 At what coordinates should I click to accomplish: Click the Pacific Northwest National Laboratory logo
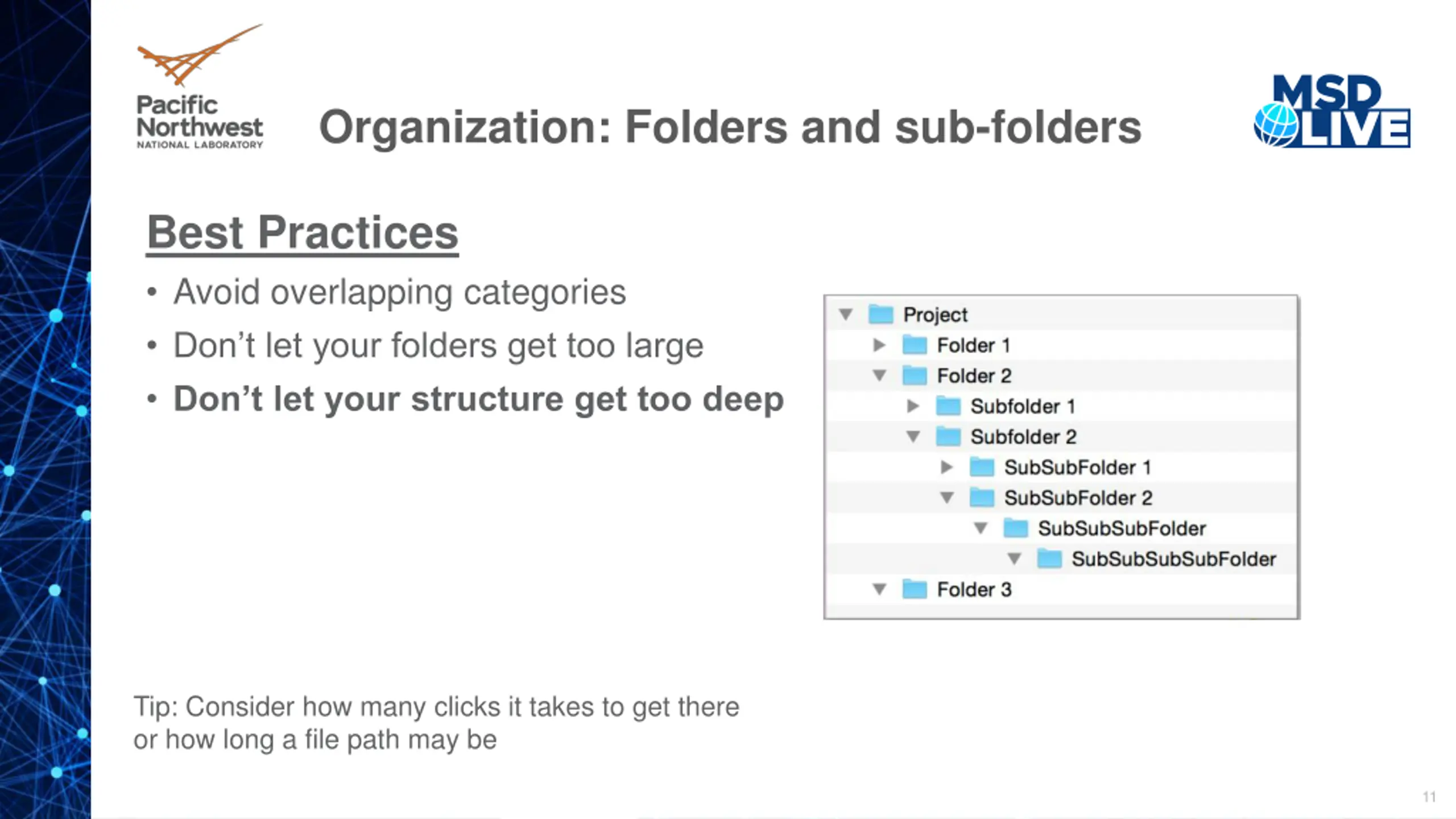click(x=200, y=86)
